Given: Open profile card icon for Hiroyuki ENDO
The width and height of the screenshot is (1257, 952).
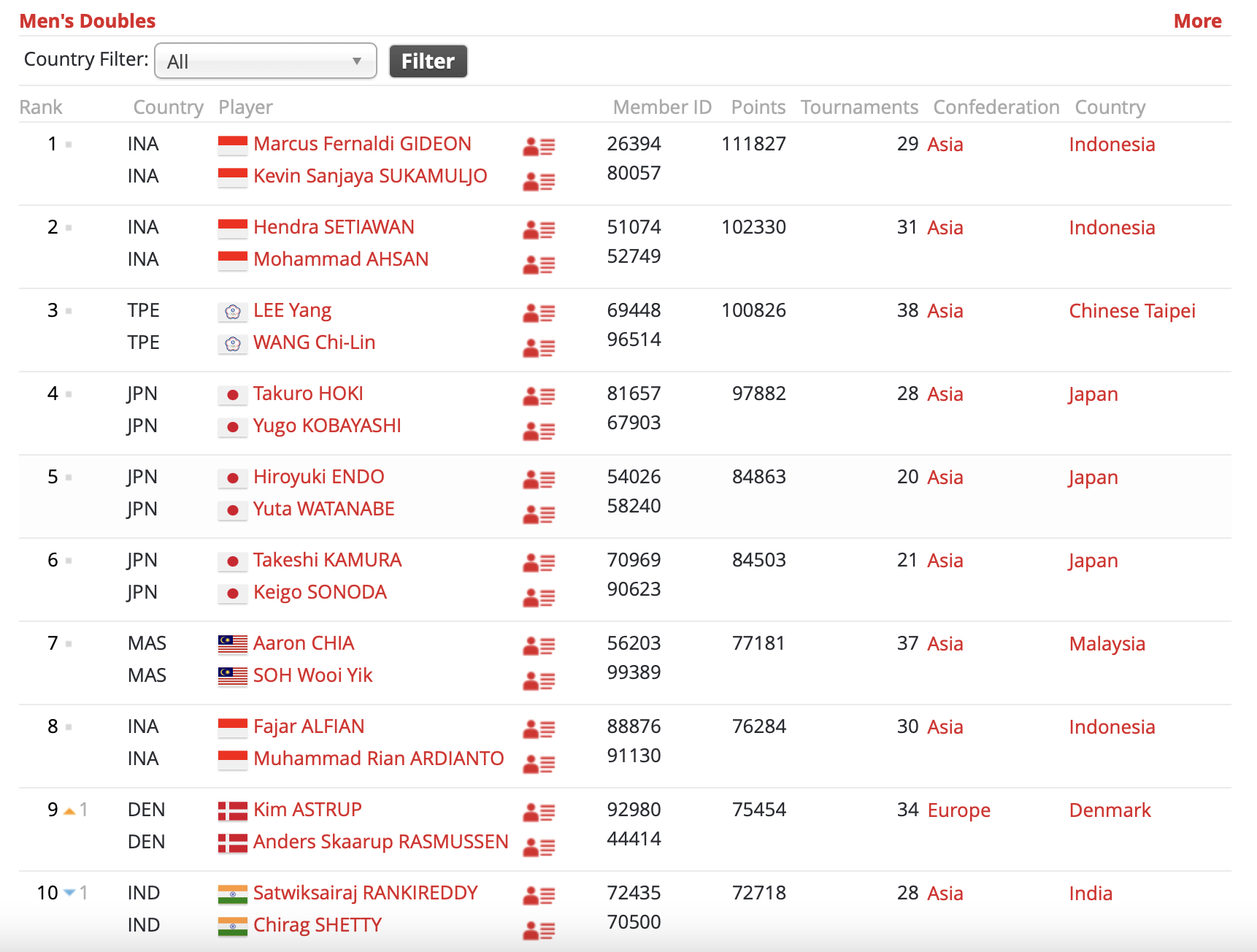Looking at the screenshot, I should click(x=539, y=480).
